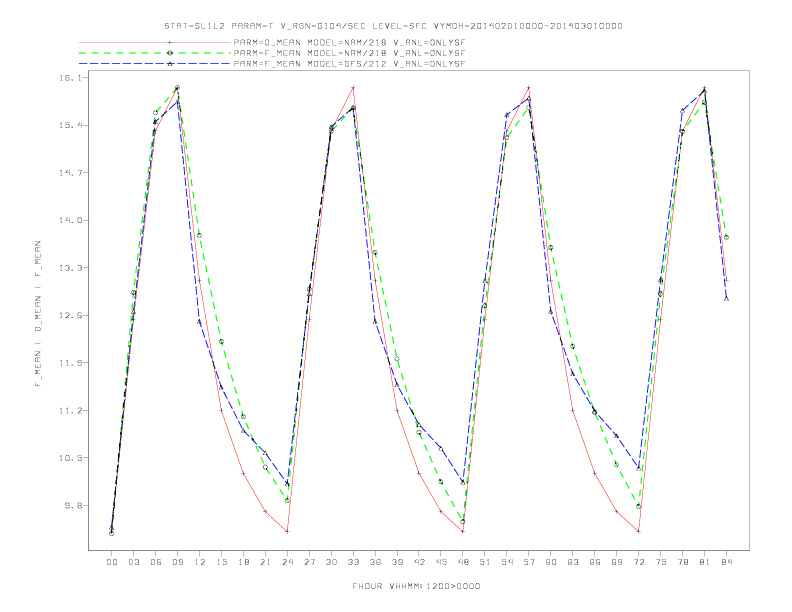Click y-axis tick value 12.6
Viewport: 792px width, 612px height.
[x=70, y=316]
